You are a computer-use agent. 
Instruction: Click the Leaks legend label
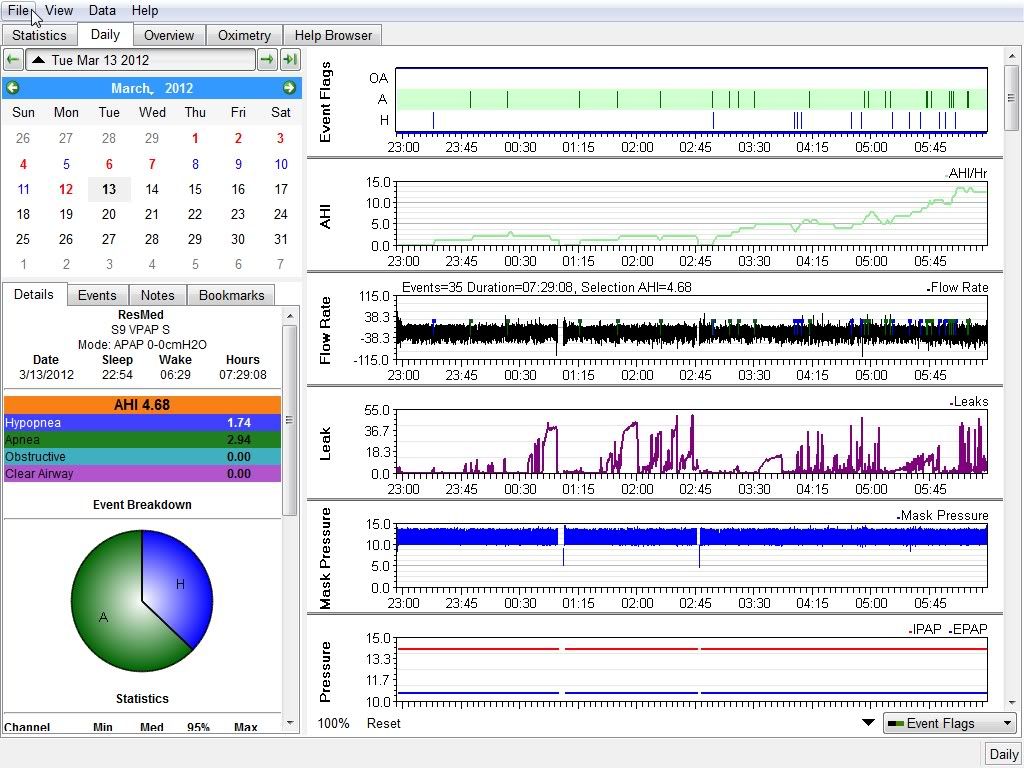[x=970, y=402]
